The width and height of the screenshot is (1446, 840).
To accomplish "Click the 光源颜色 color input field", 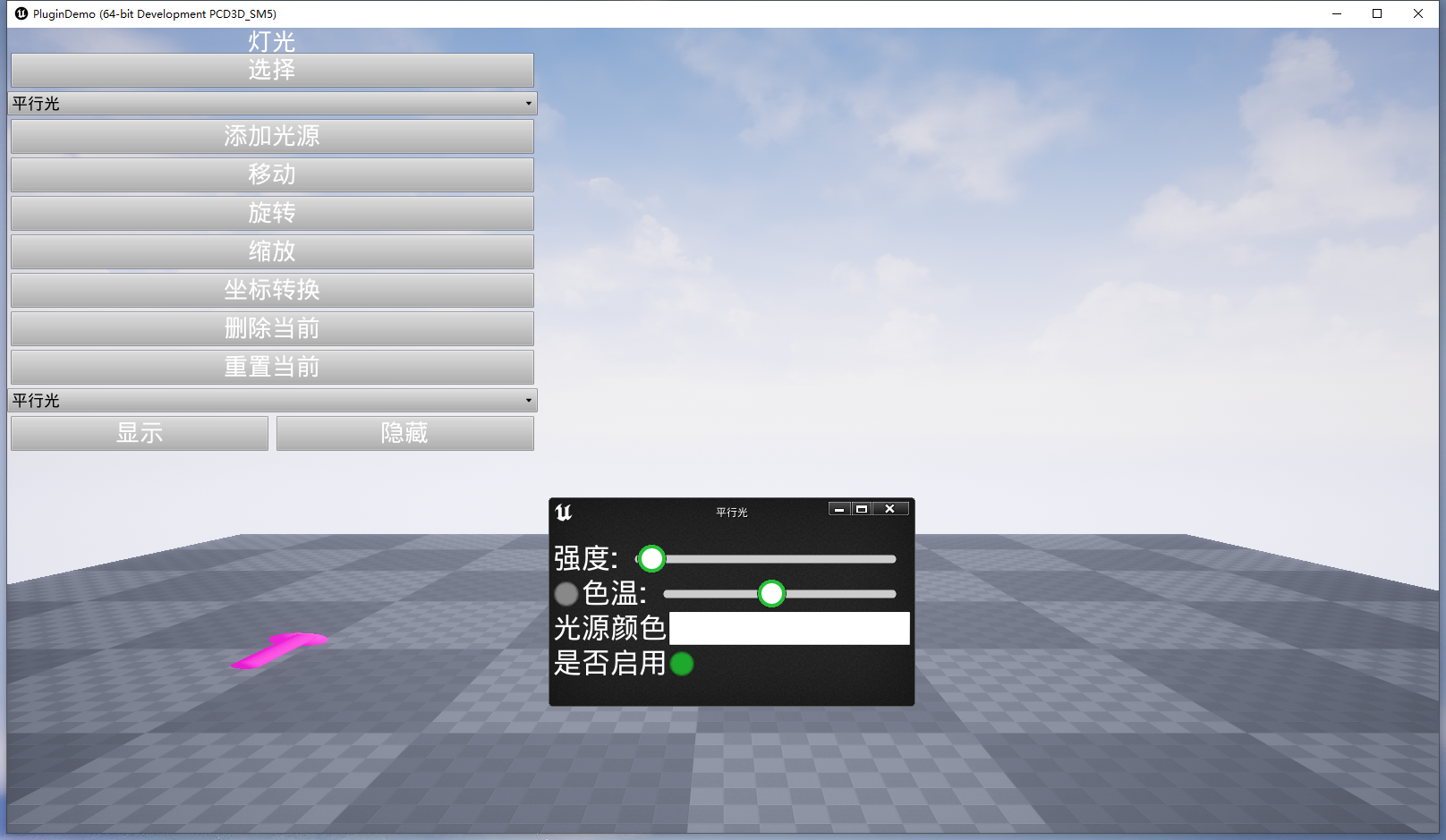I will point(789,628).
